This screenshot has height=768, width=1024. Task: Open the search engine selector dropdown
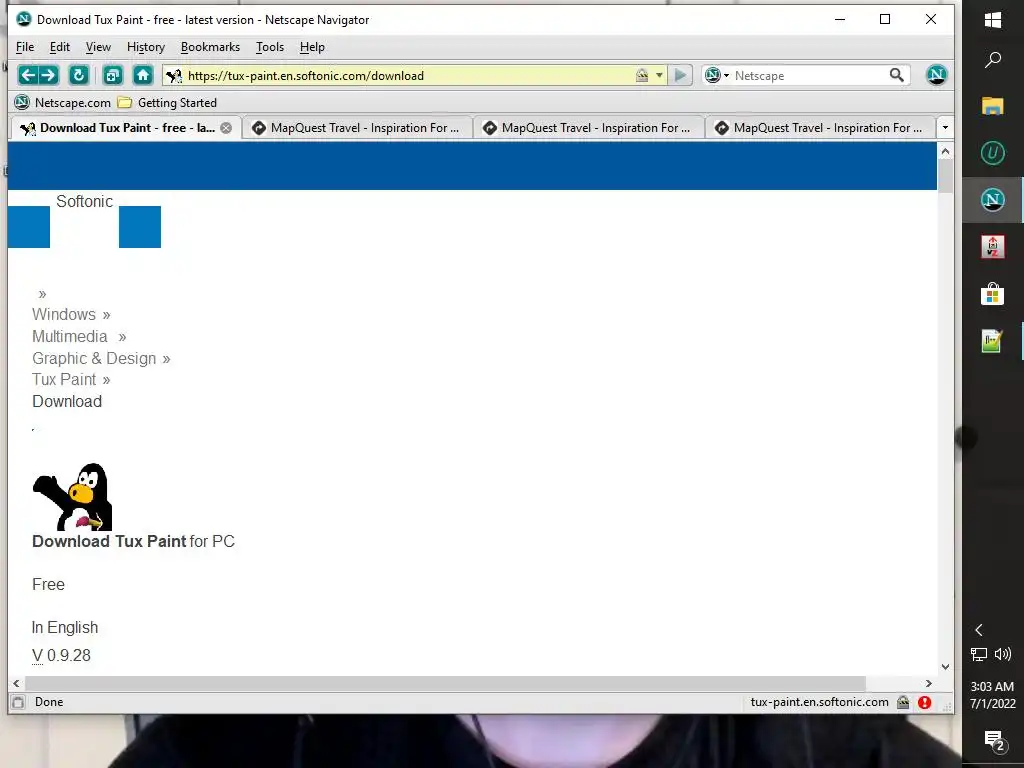point(716,75)
